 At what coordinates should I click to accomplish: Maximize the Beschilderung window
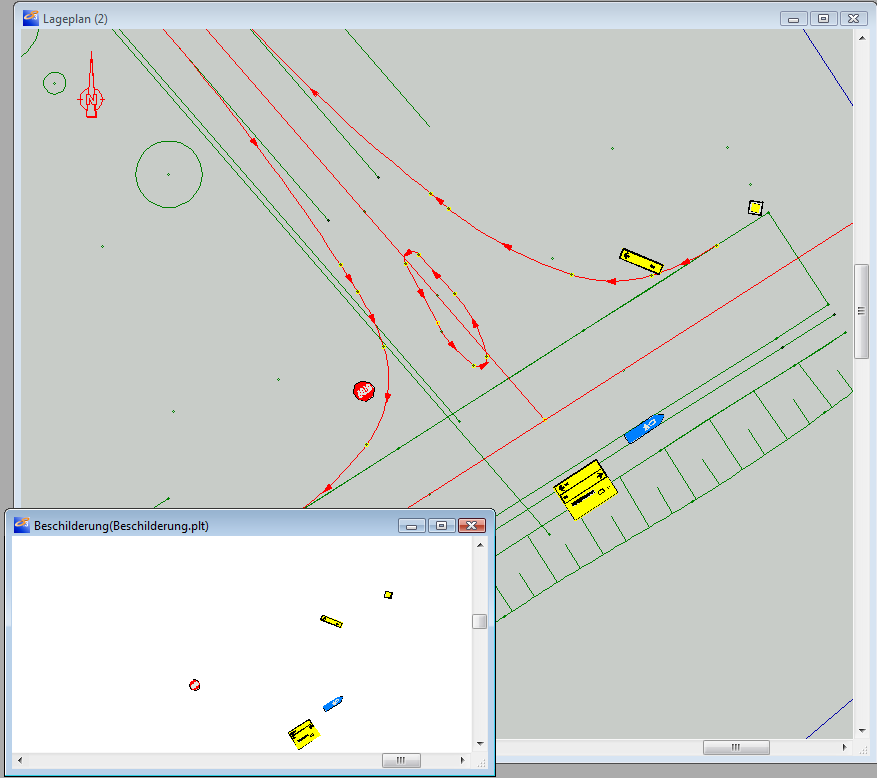[441, 526]
